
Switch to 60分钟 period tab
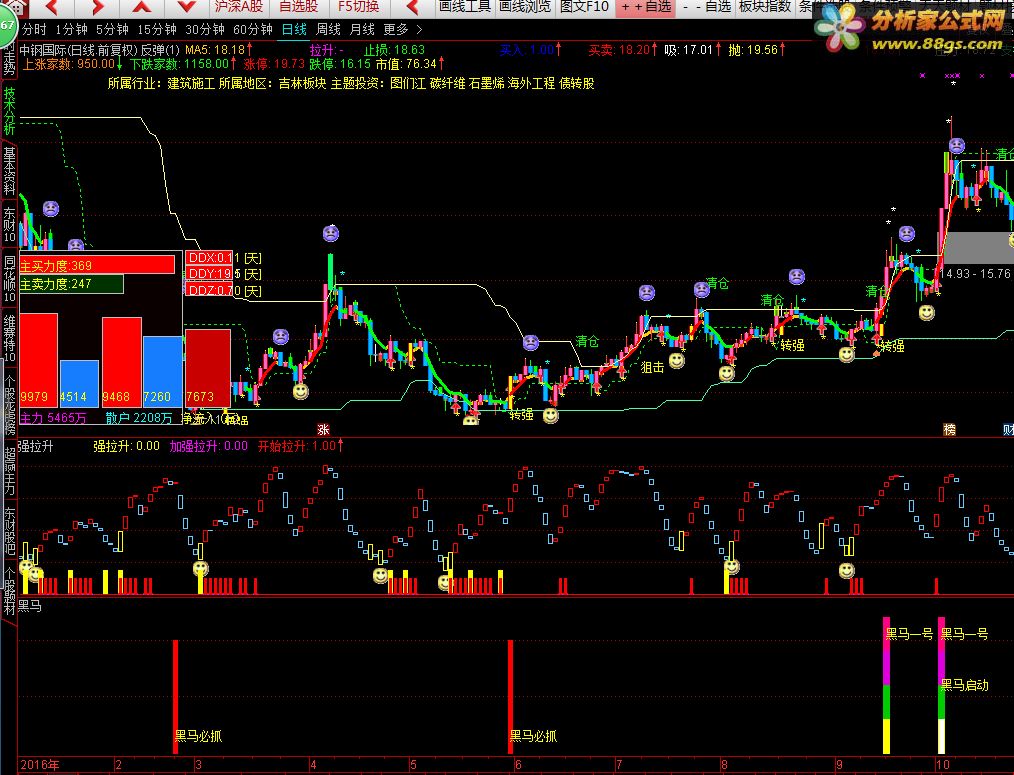tap(252, 30)
